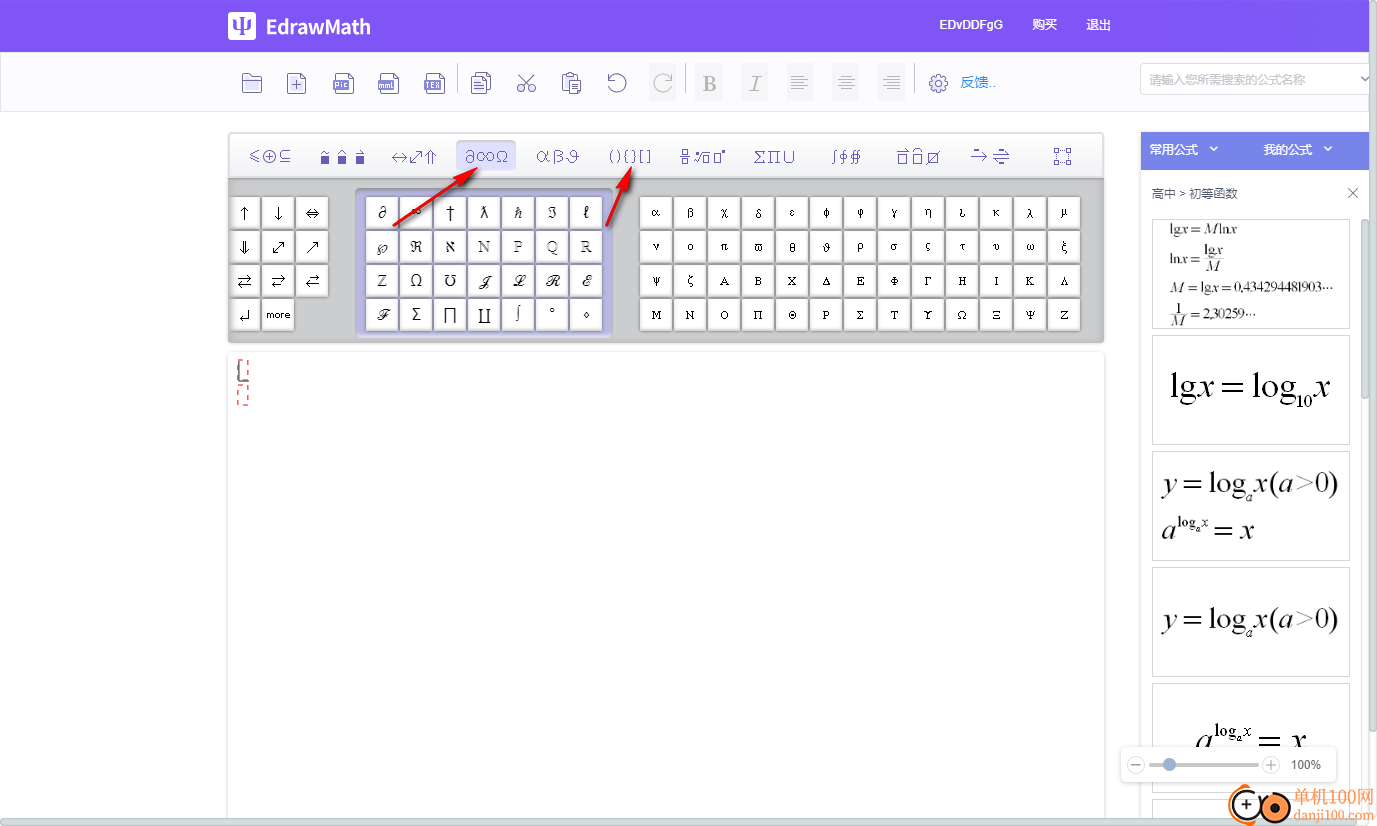Copy with the double-page icon
The image size is (1377, 826).
(481, 83)
